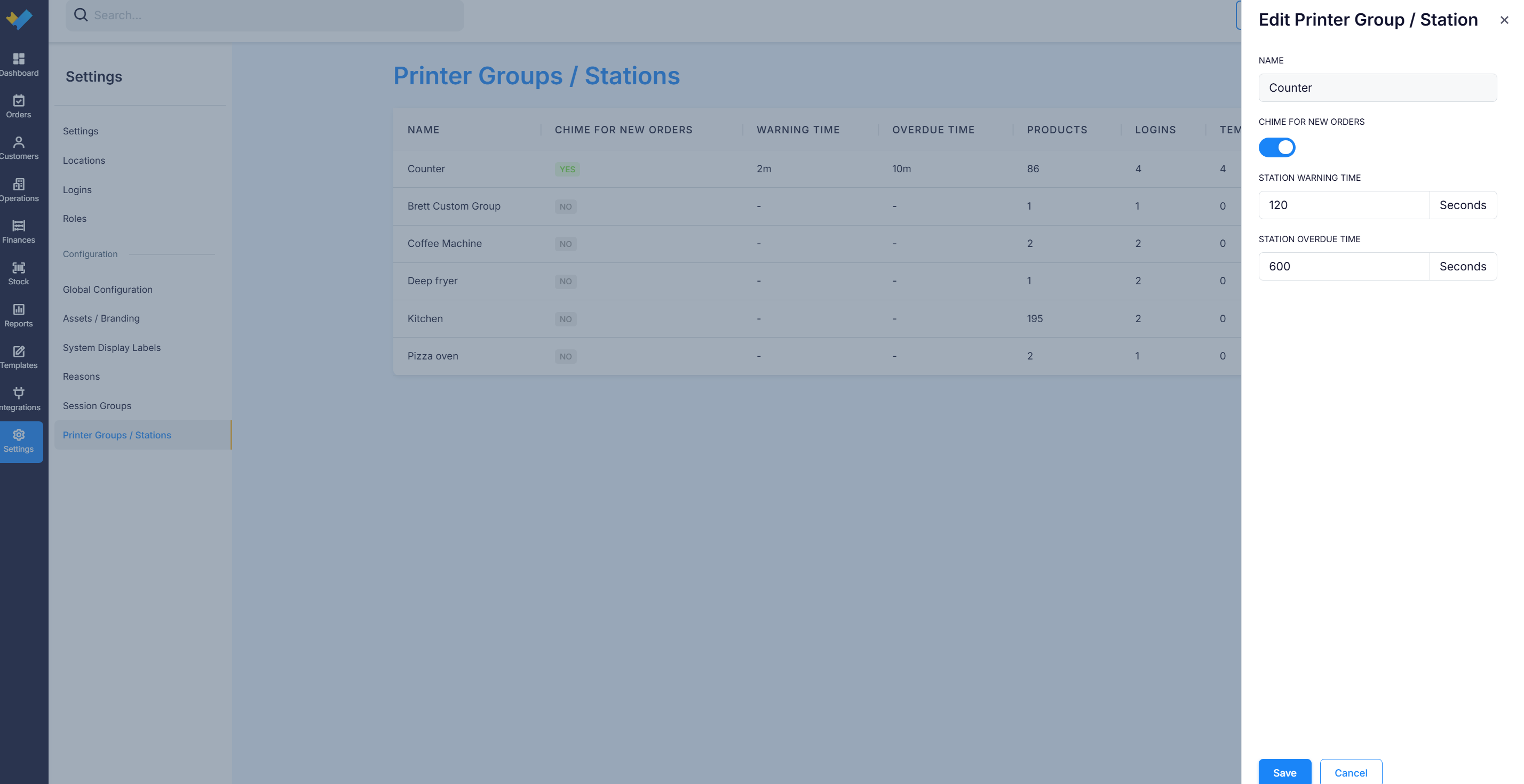
Task: Click the Products column header
Action: (1057, 130)
